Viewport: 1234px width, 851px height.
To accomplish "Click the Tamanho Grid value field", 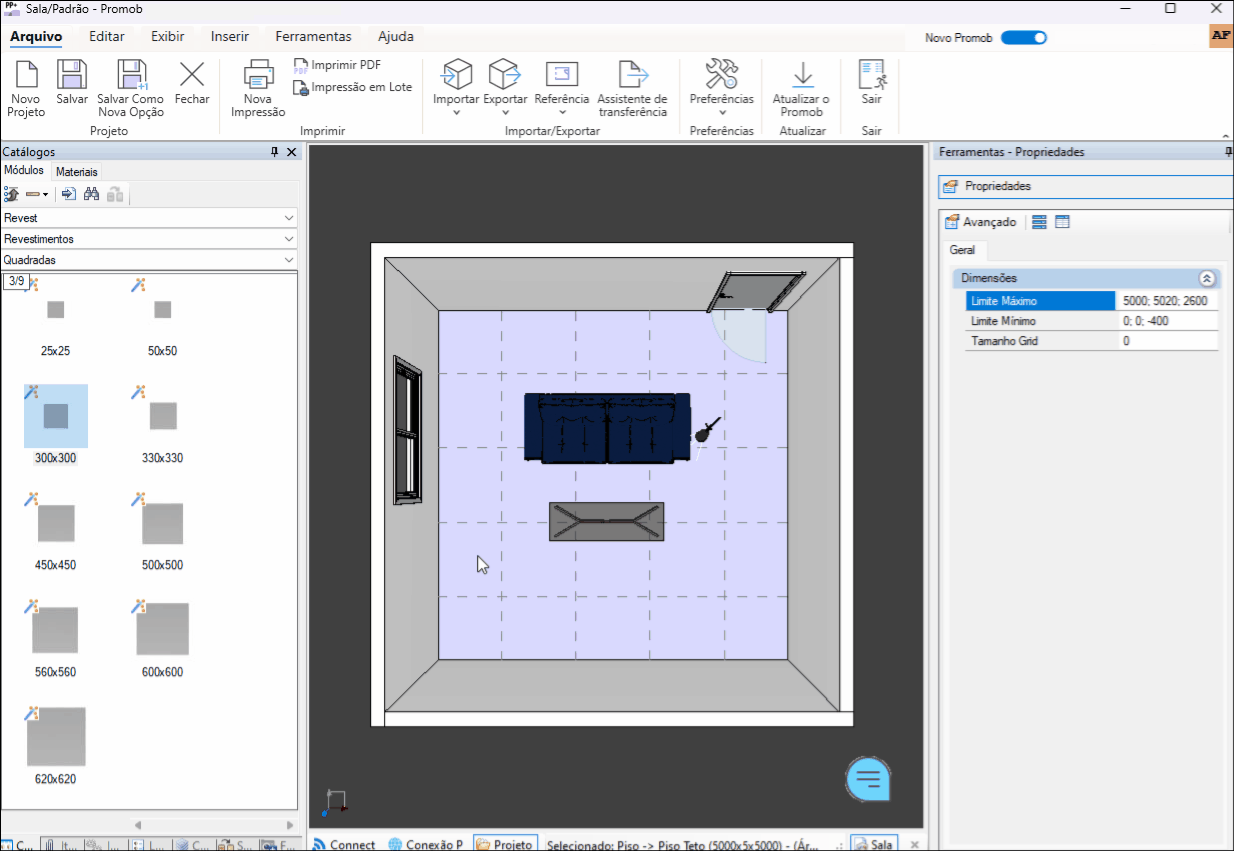I will 1167,341.
